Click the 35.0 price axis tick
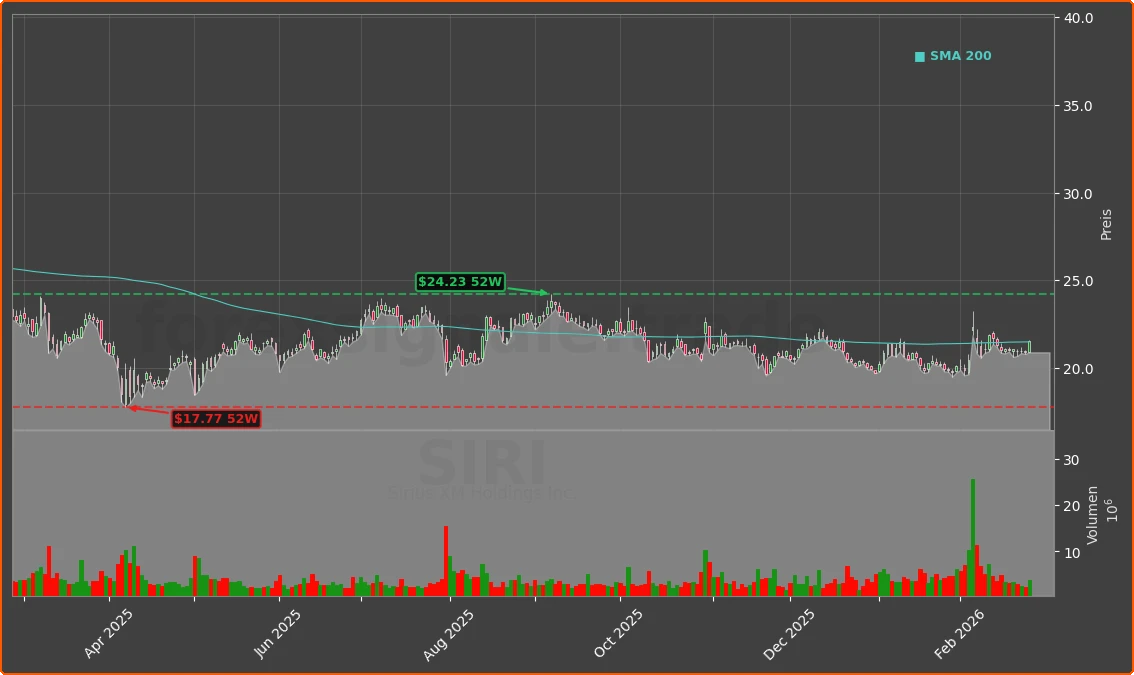 1078,106
